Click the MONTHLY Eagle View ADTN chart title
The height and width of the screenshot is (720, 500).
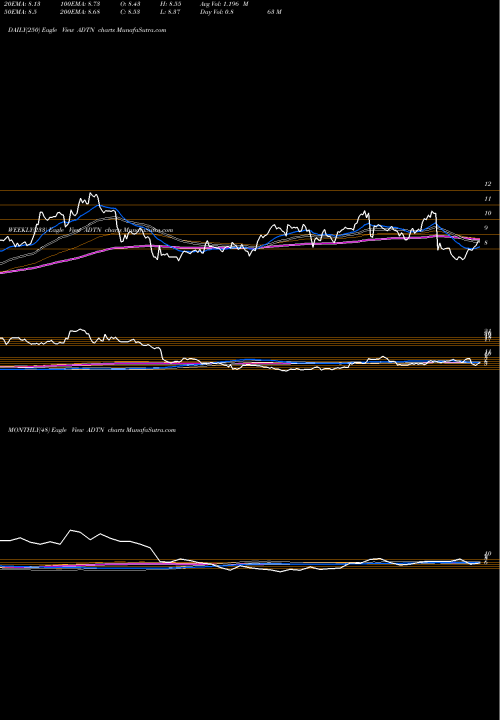[92, 430]
